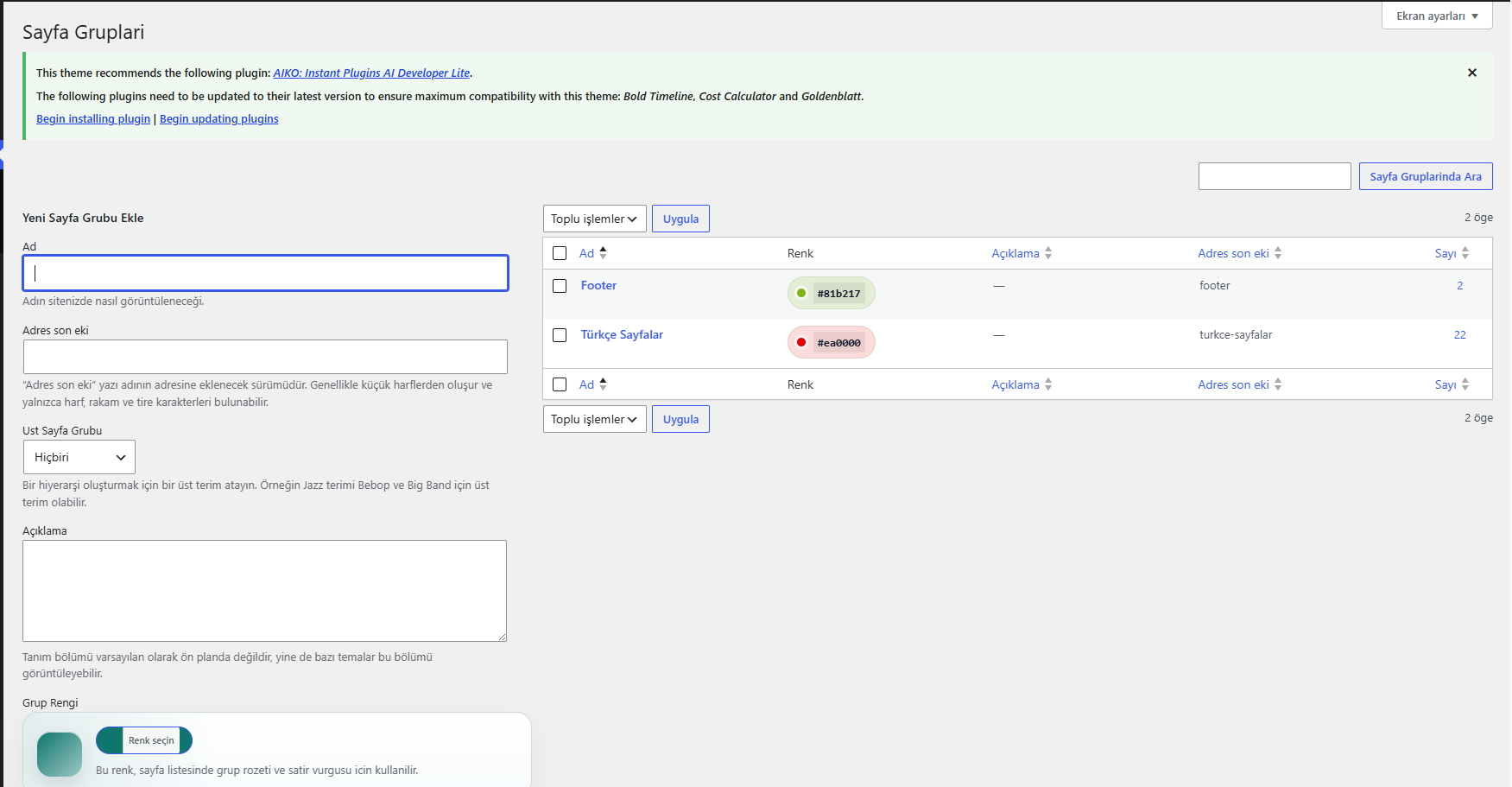Focus the Açıklama textarea

(264, 591)
